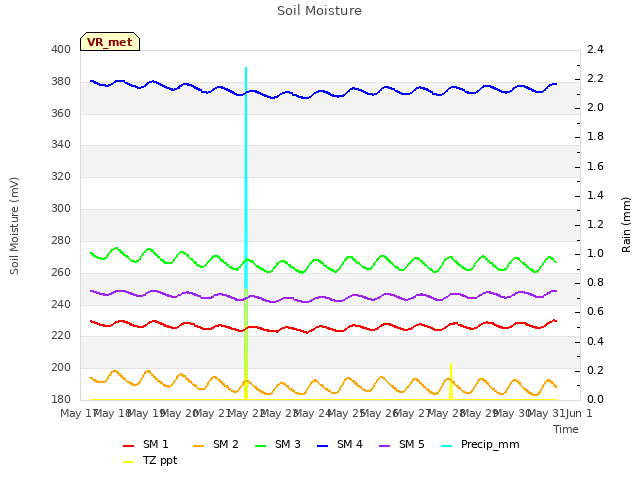Click the purple SM 5 legend swatch
This screenshot has height=480, width=640.
[x=384, y=446]
